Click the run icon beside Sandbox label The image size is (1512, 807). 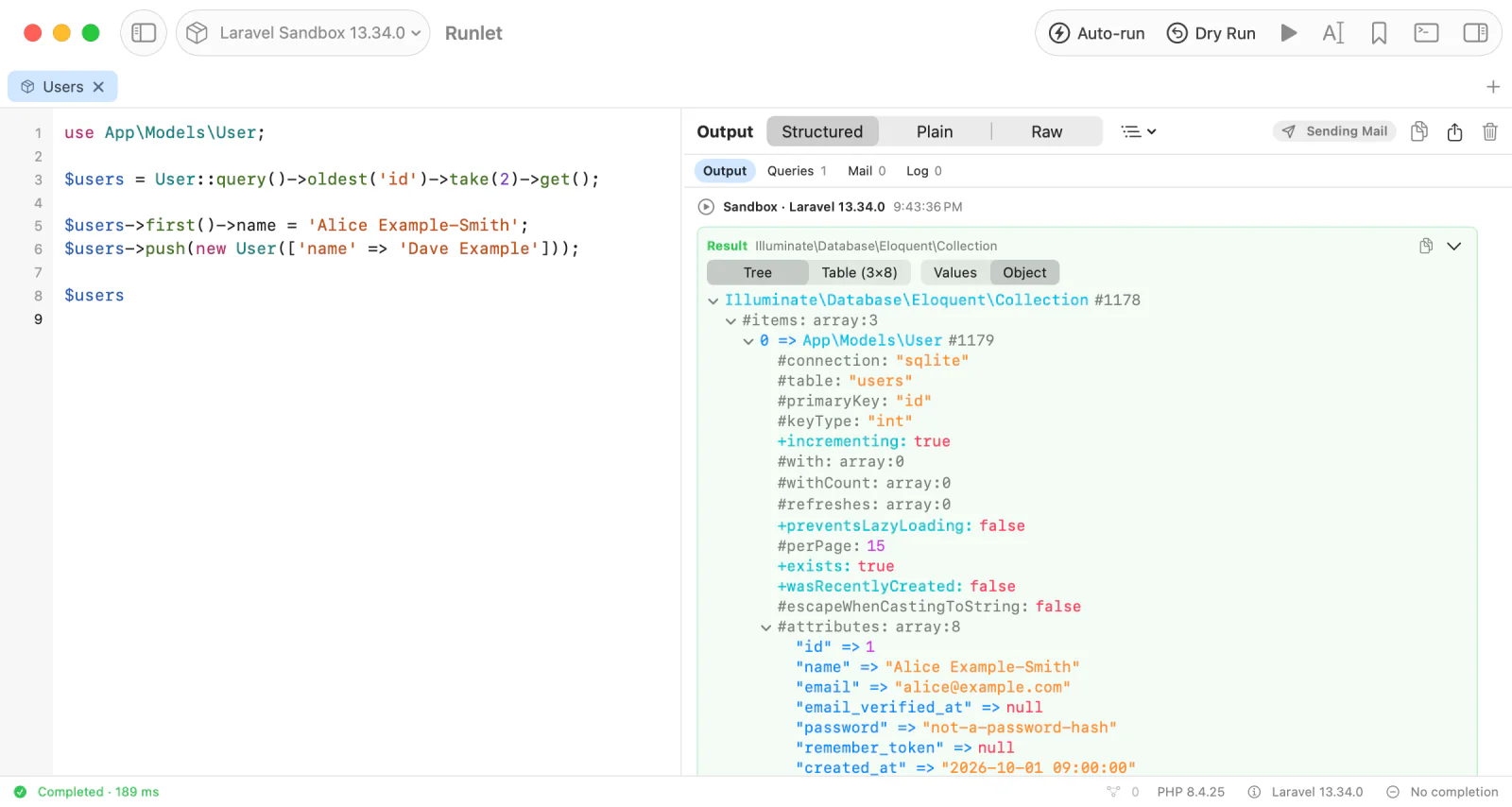pyautogui.click(x=706, y=207)
